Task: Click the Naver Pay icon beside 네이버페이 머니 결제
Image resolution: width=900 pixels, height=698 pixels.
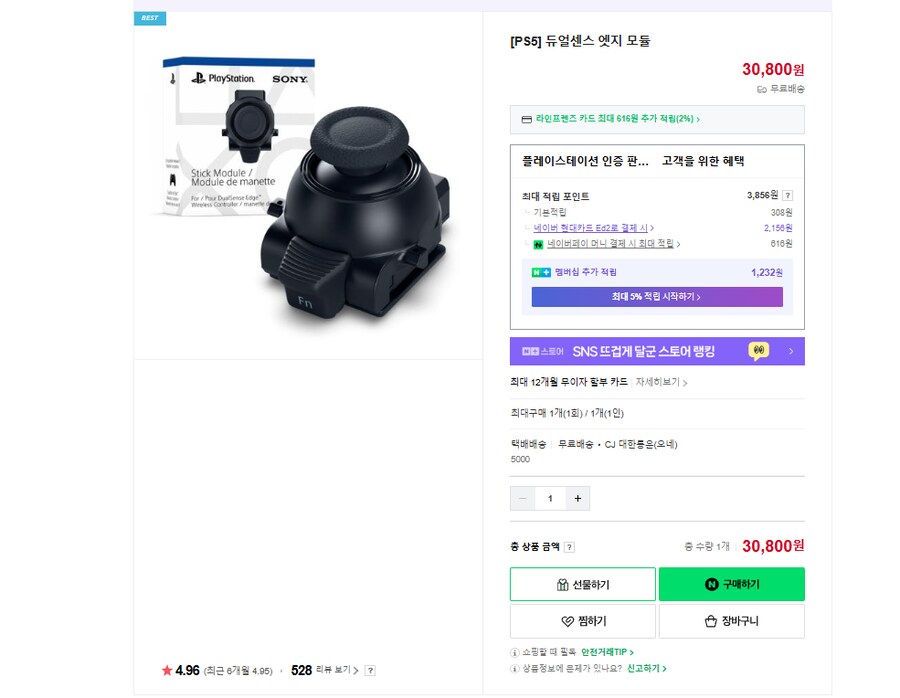Action: (539, 243)
